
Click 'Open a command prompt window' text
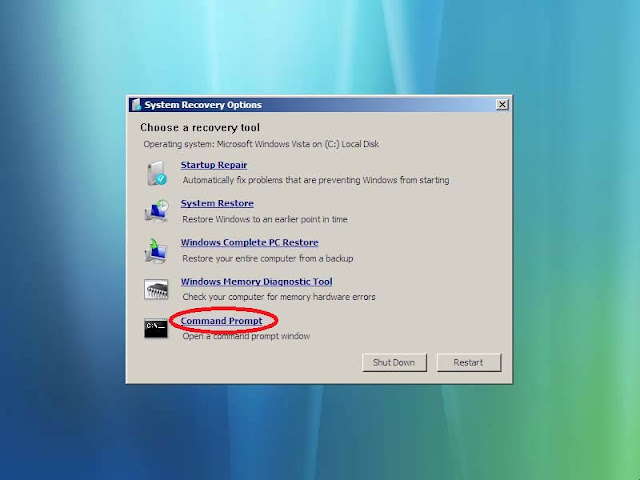point(246,336)
